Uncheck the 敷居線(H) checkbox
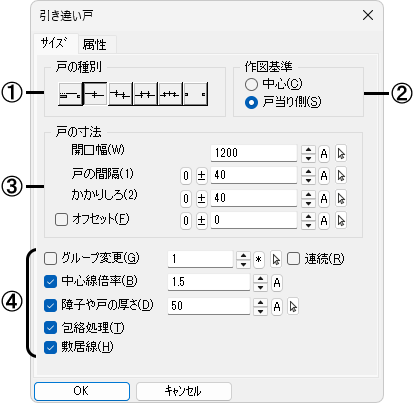The height and width of the screenshot is (403, 414). pyautogui.click(x=50, y=347)
